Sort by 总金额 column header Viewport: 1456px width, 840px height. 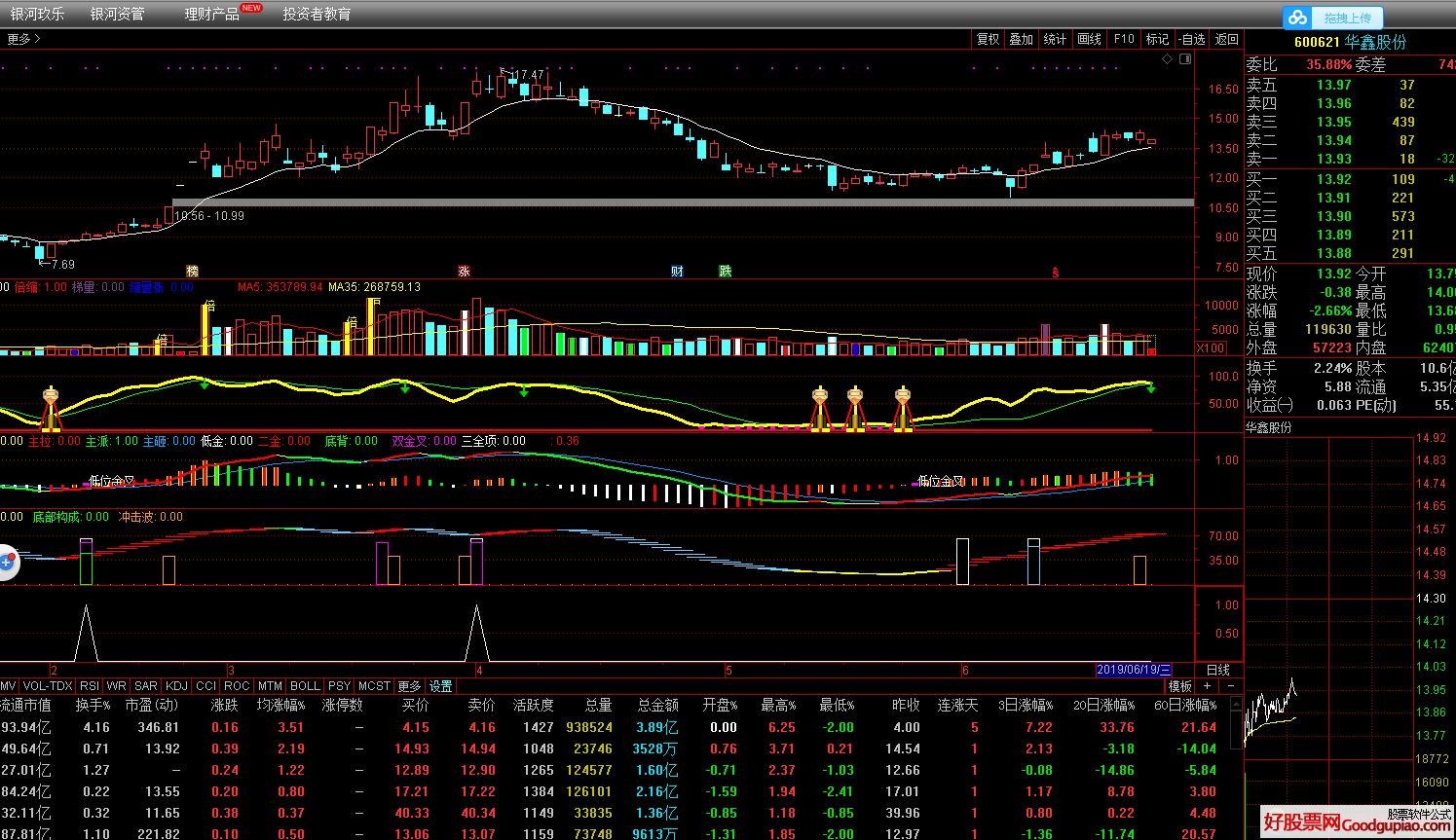[658, 705]
